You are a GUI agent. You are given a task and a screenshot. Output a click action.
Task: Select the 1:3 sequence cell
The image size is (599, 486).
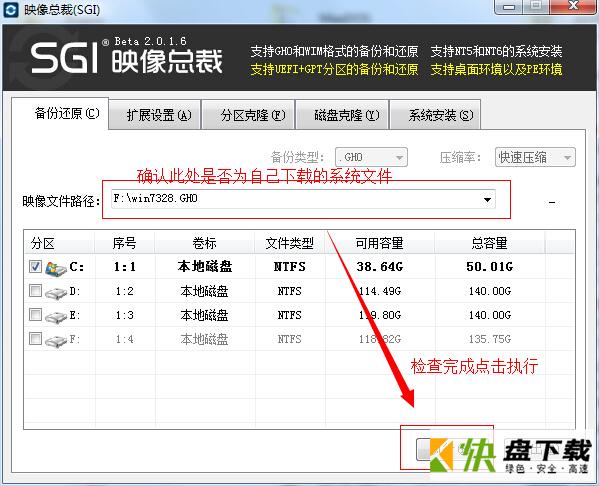[x=125, y=315]
